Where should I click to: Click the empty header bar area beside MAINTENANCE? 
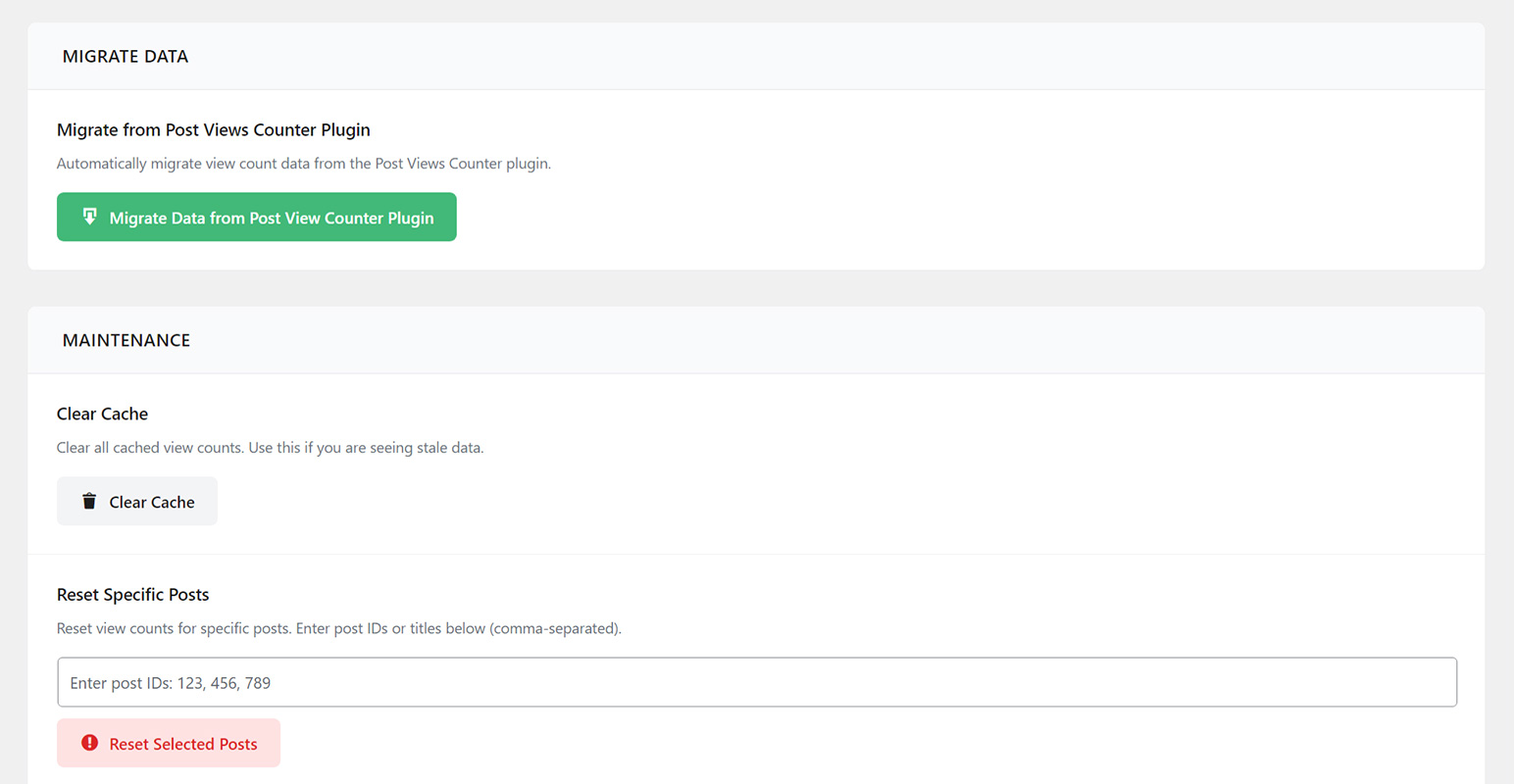coord(833,341)
